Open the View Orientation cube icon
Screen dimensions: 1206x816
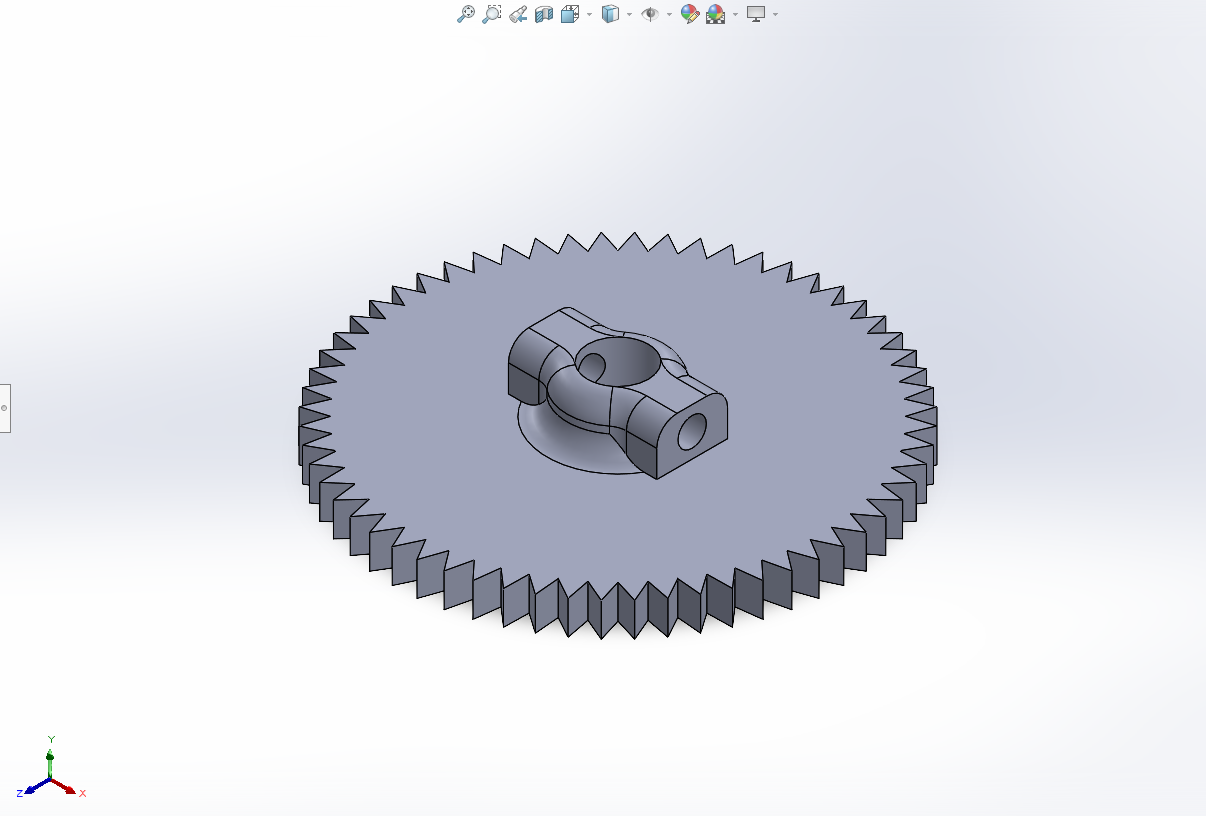tap(571, 14)
